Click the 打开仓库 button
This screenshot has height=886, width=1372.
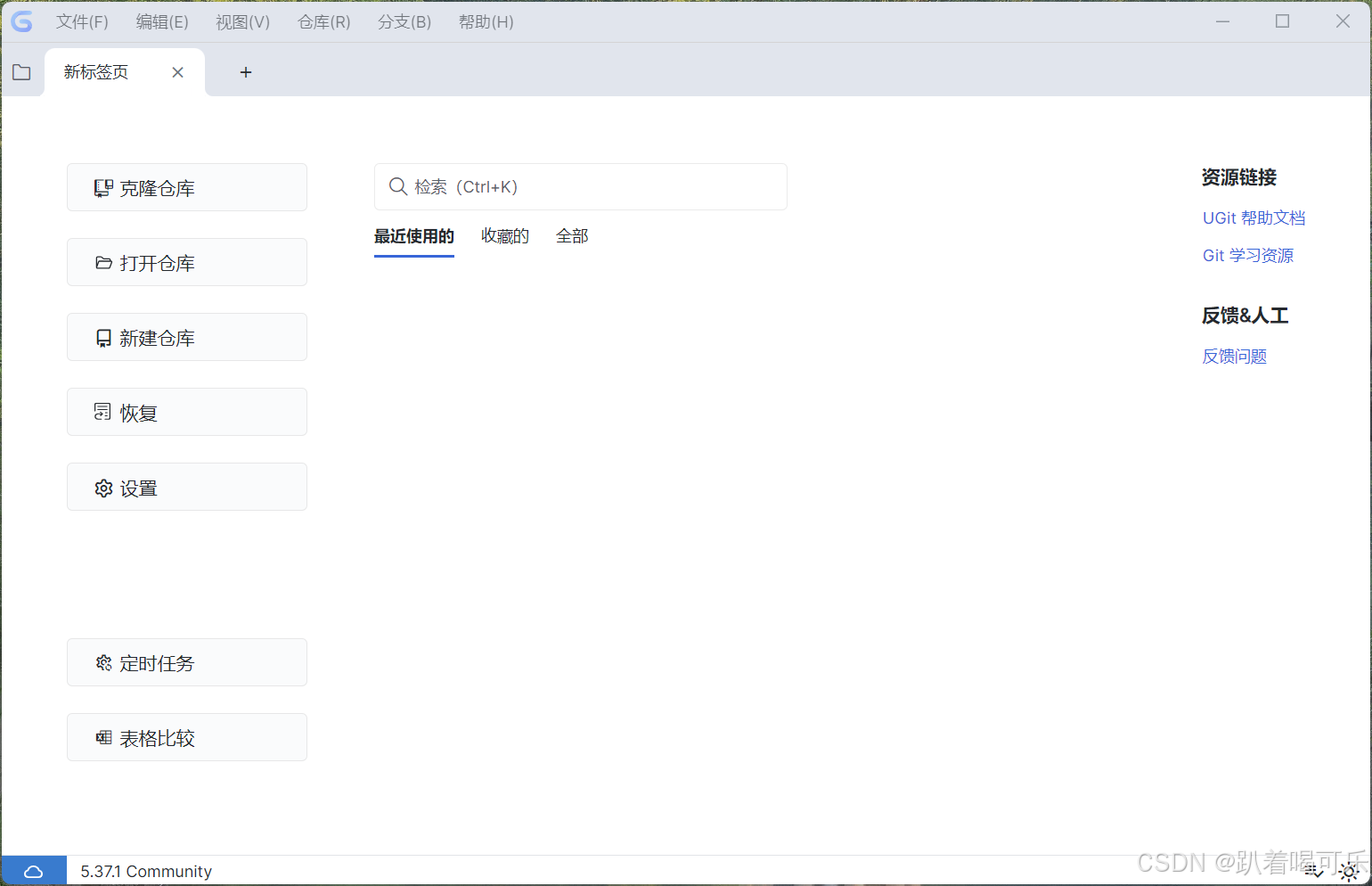click(187, 262)
